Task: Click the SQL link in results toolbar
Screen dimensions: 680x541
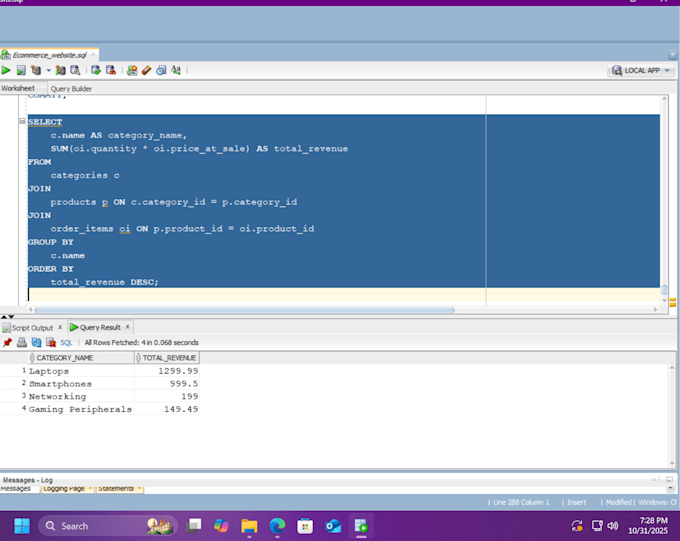Action: (x=66, y=343)
